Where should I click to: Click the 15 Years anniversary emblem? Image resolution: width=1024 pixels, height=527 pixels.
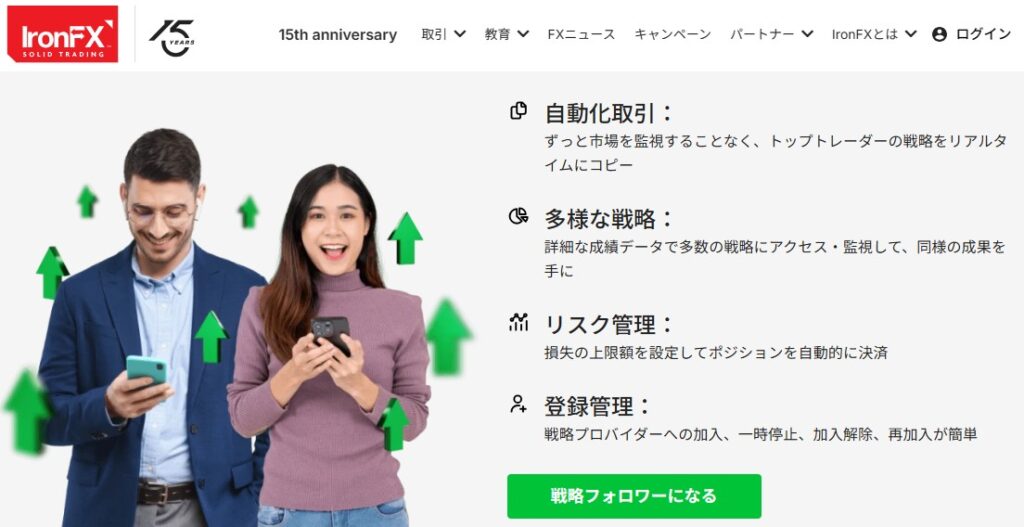coord(172,37)
